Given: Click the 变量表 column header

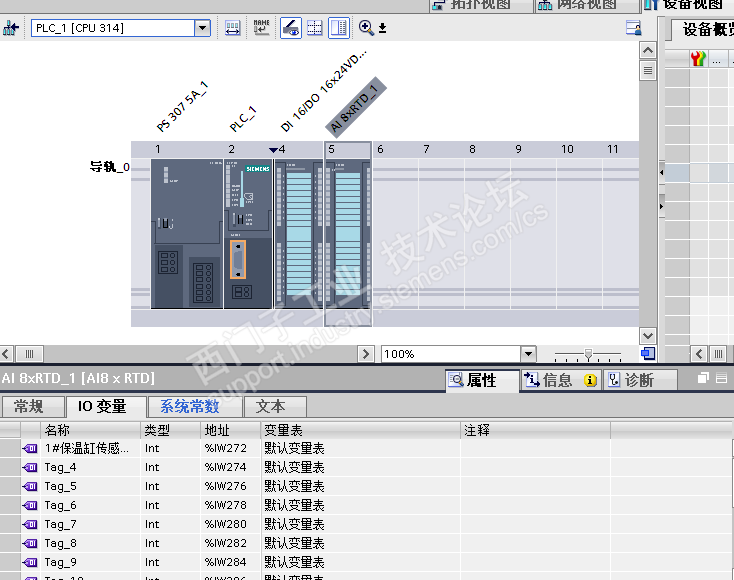Looking at the screenshot, I should (x=360, y=430).
